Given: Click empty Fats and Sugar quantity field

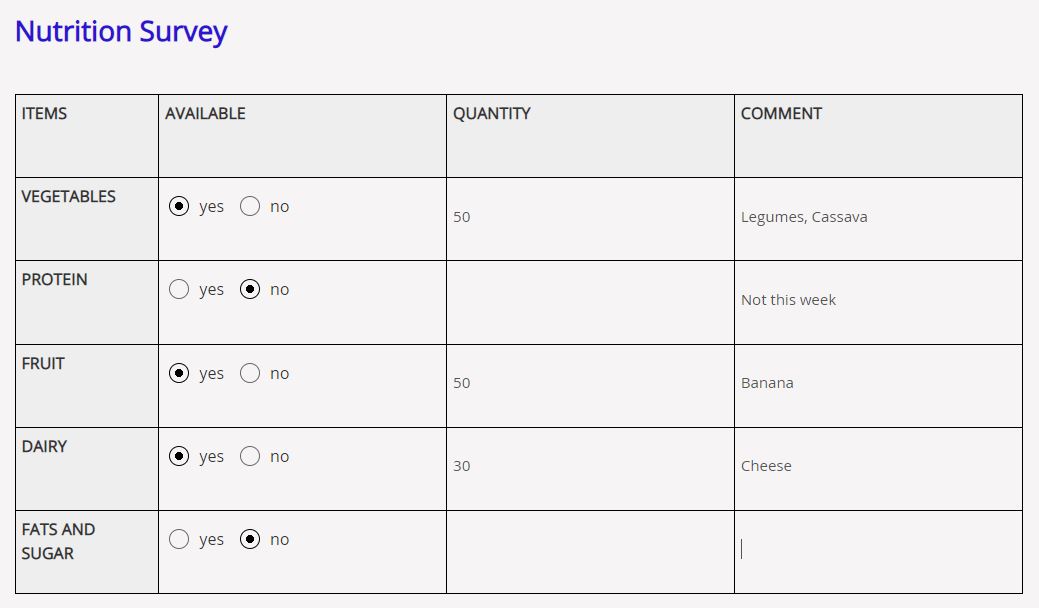Looking at the screenshot, I should click(x=590, y=549).
